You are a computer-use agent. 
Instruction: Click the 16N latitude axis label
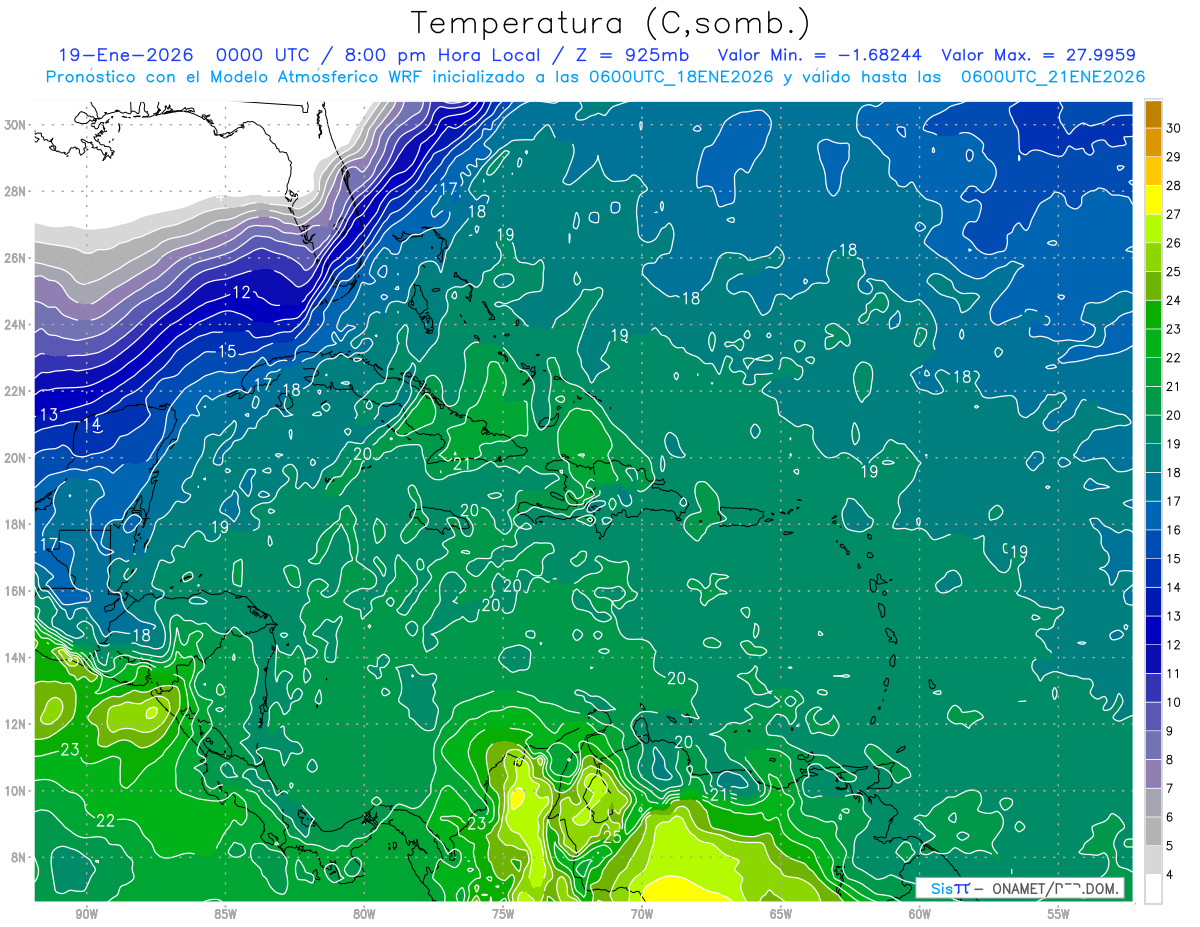tap(16, 591)
